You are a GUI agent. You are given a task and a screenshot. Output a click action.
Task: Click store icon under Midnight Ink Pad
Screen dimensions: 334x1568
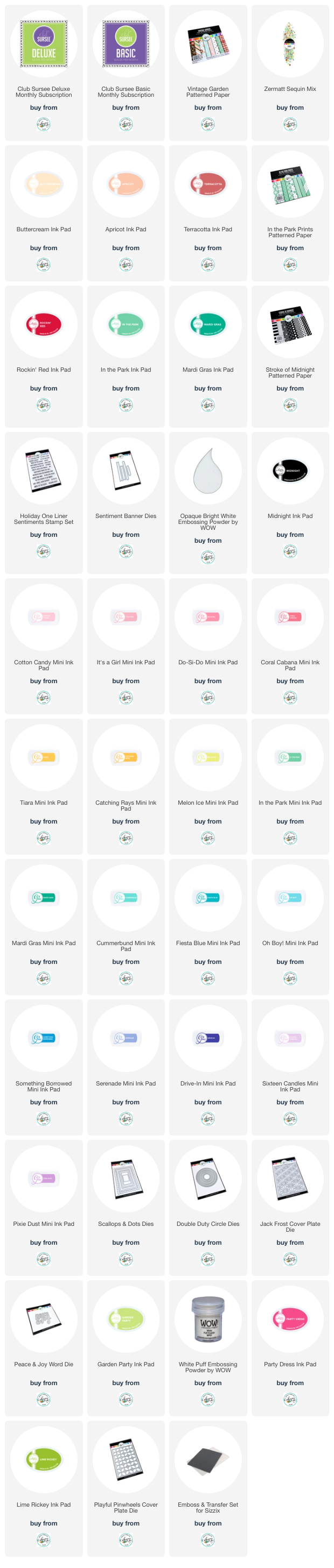click(290, 551)
